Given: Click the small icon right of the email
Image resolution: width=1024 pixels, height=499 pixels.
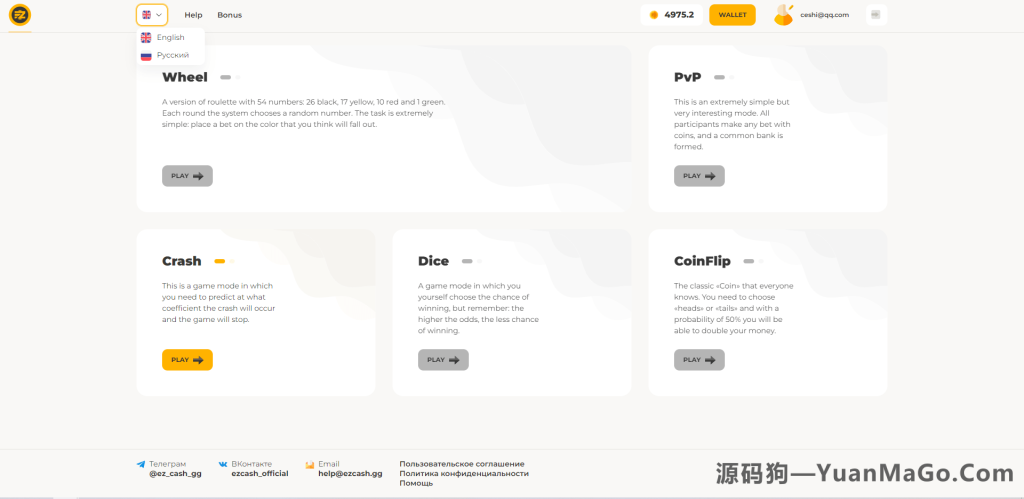Looking at the screenshot, I should tap(875, 15).
